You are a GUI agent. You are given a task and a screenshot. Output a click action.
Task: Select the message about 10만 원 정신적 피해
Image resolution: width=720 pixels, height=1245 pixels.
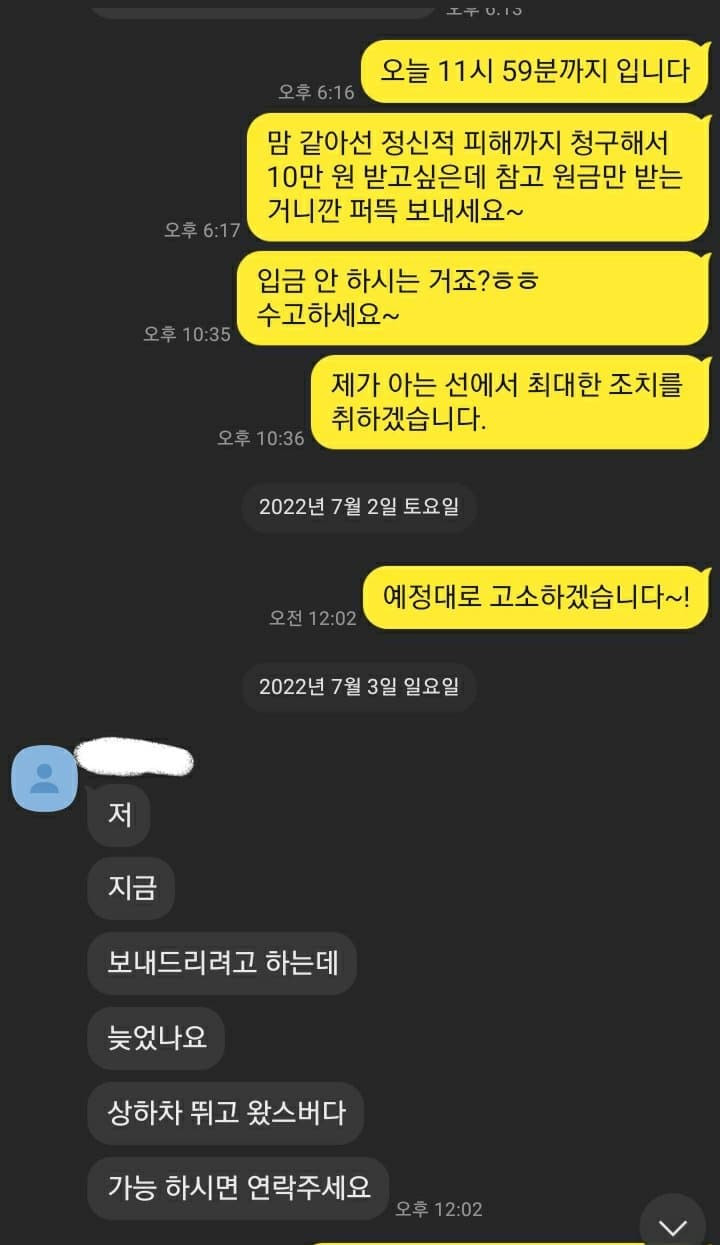[x=478, y=176]
